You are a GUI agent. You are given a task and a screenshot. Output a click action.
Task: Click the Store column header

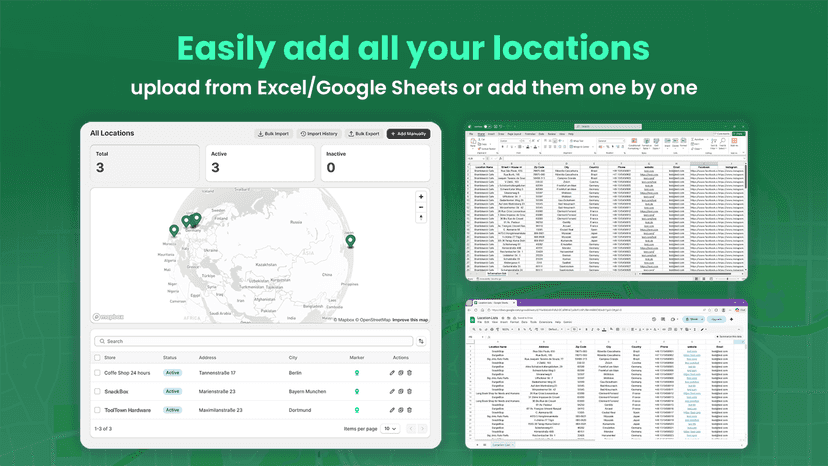(x=110, y=358)
